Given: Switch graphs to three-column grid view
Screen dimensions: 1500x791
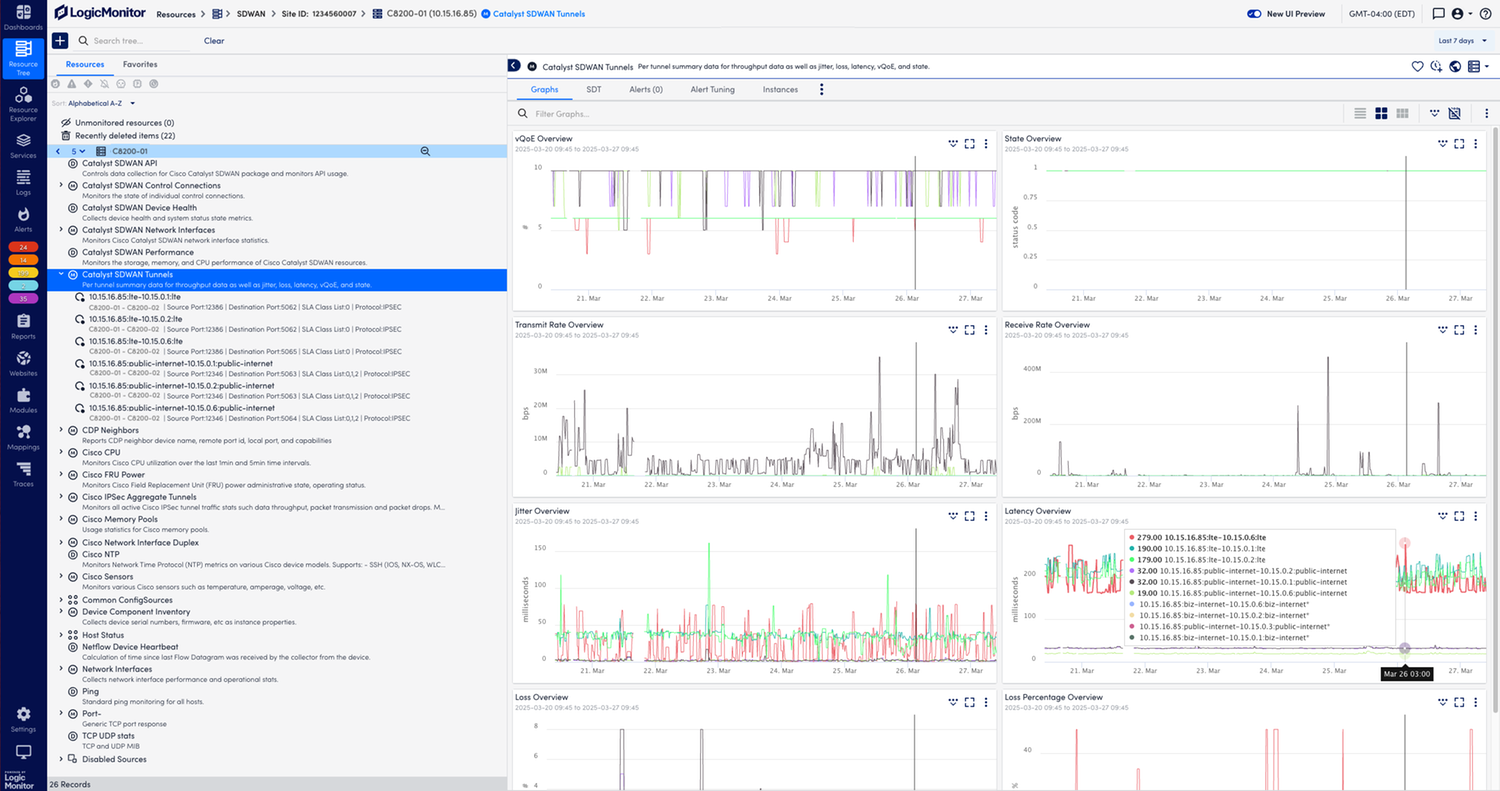Looking at the screenshot, I should tap(1403, 114).
